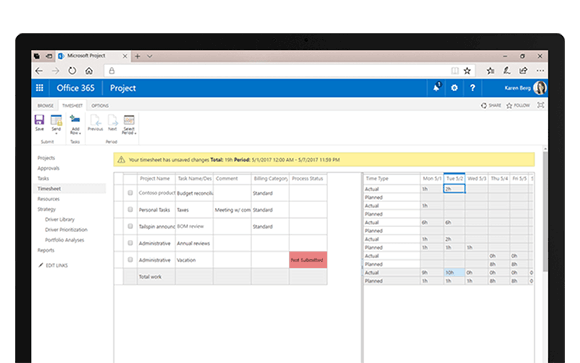Add page to favorites star

point(467,71)
